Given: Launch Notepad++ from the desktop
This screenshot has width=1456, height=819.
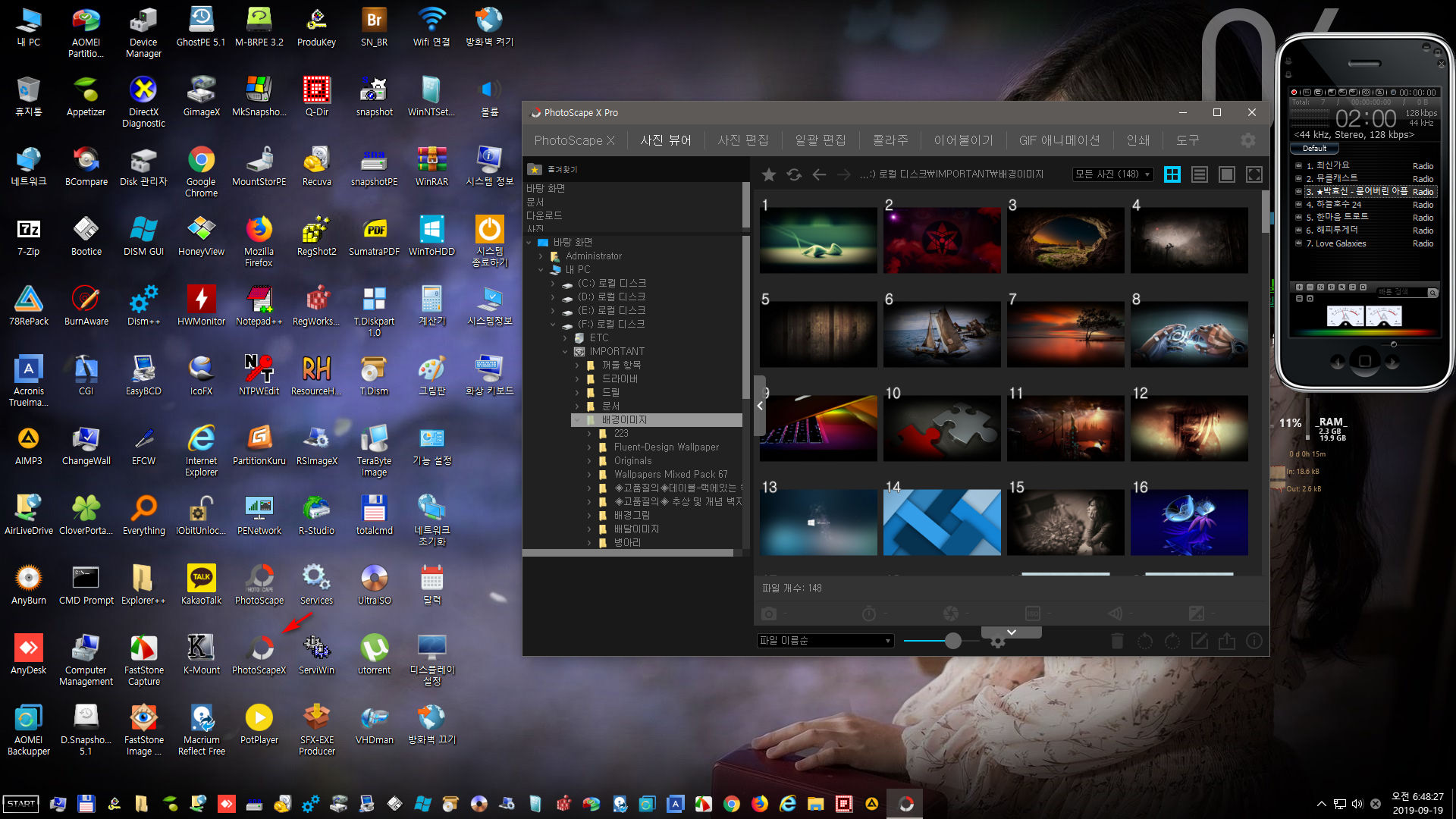Looking at the screenshot, I should 259,306.
